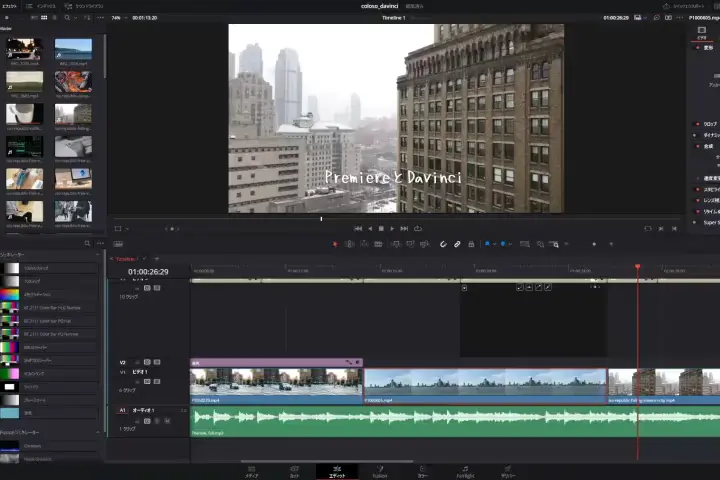The image size is (720, 480).
Task: Click the viewer jog scrub bar
Action: click(x=395, y=219)
